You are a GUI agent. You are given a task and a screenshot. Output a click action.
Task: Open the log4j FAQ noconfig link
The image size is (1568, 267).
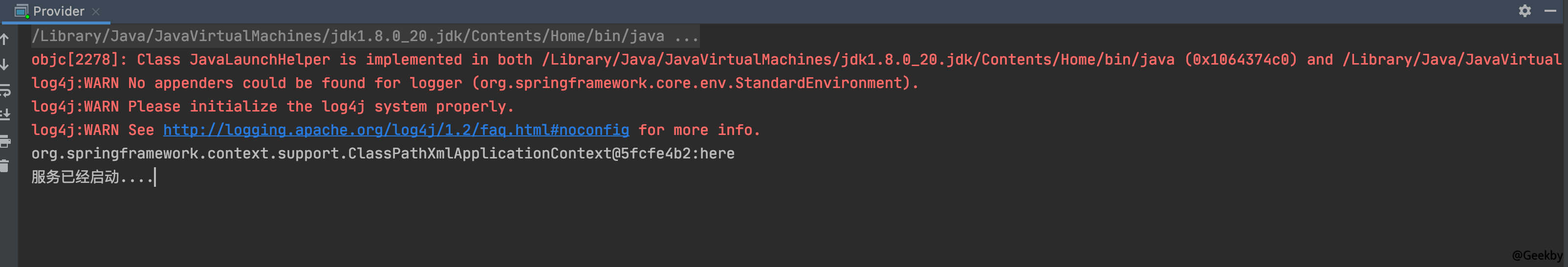pyautogui.click(x=395, y=130)
